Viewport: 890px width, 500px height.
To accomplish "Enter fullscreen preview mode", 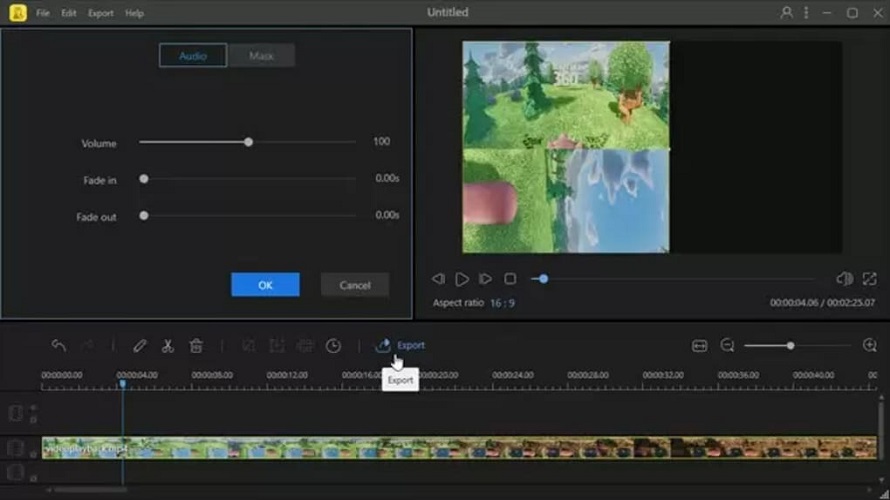I will (869, 279).
